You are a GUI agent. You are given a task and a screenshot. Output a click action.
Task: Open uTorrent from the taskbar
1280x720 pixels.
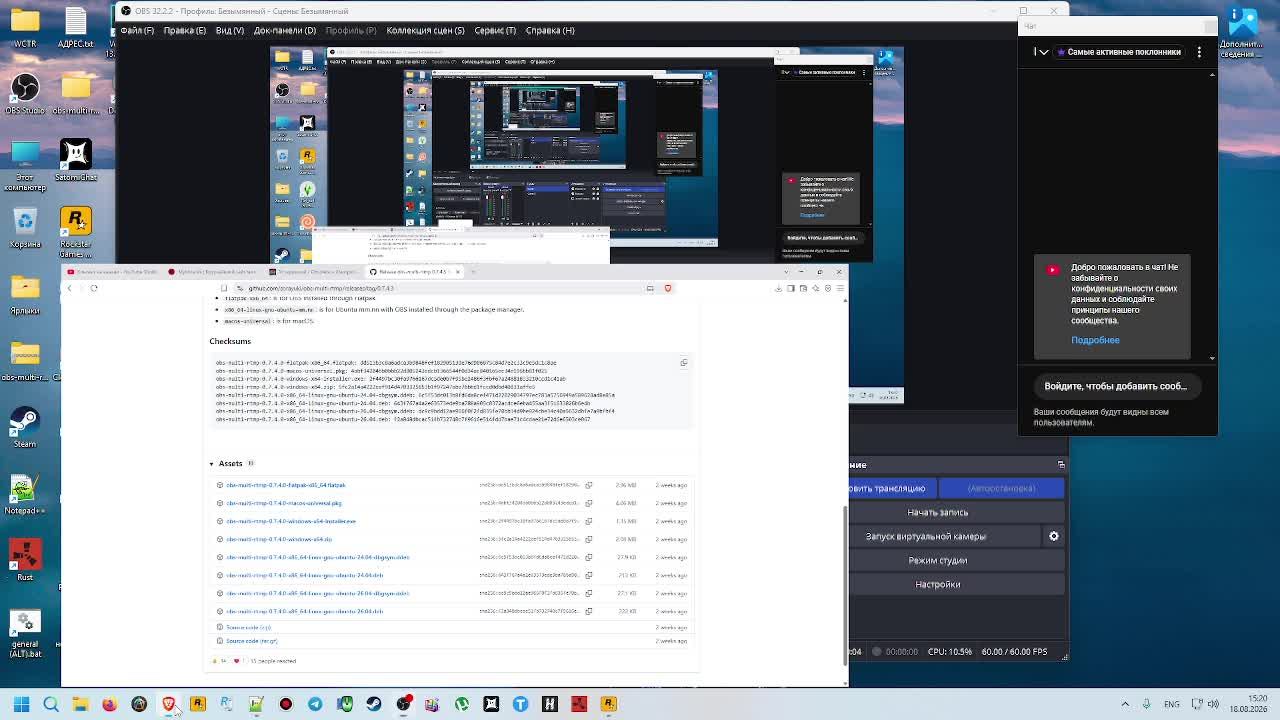462,704
